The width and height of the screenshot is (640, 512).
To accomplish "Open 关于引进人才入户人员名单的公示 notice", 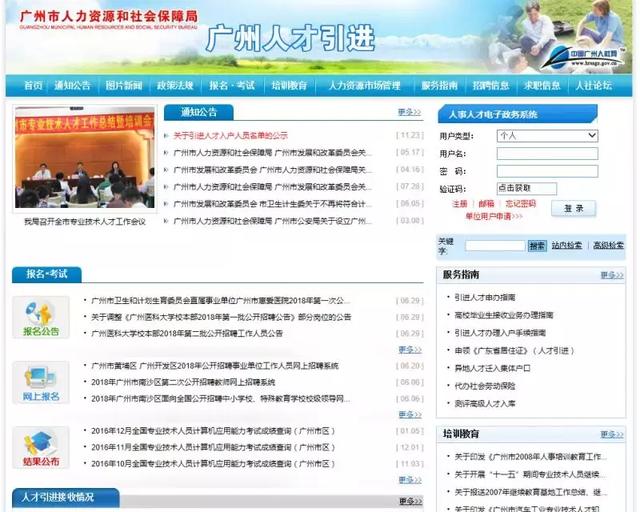I will [x=231, y=136].
